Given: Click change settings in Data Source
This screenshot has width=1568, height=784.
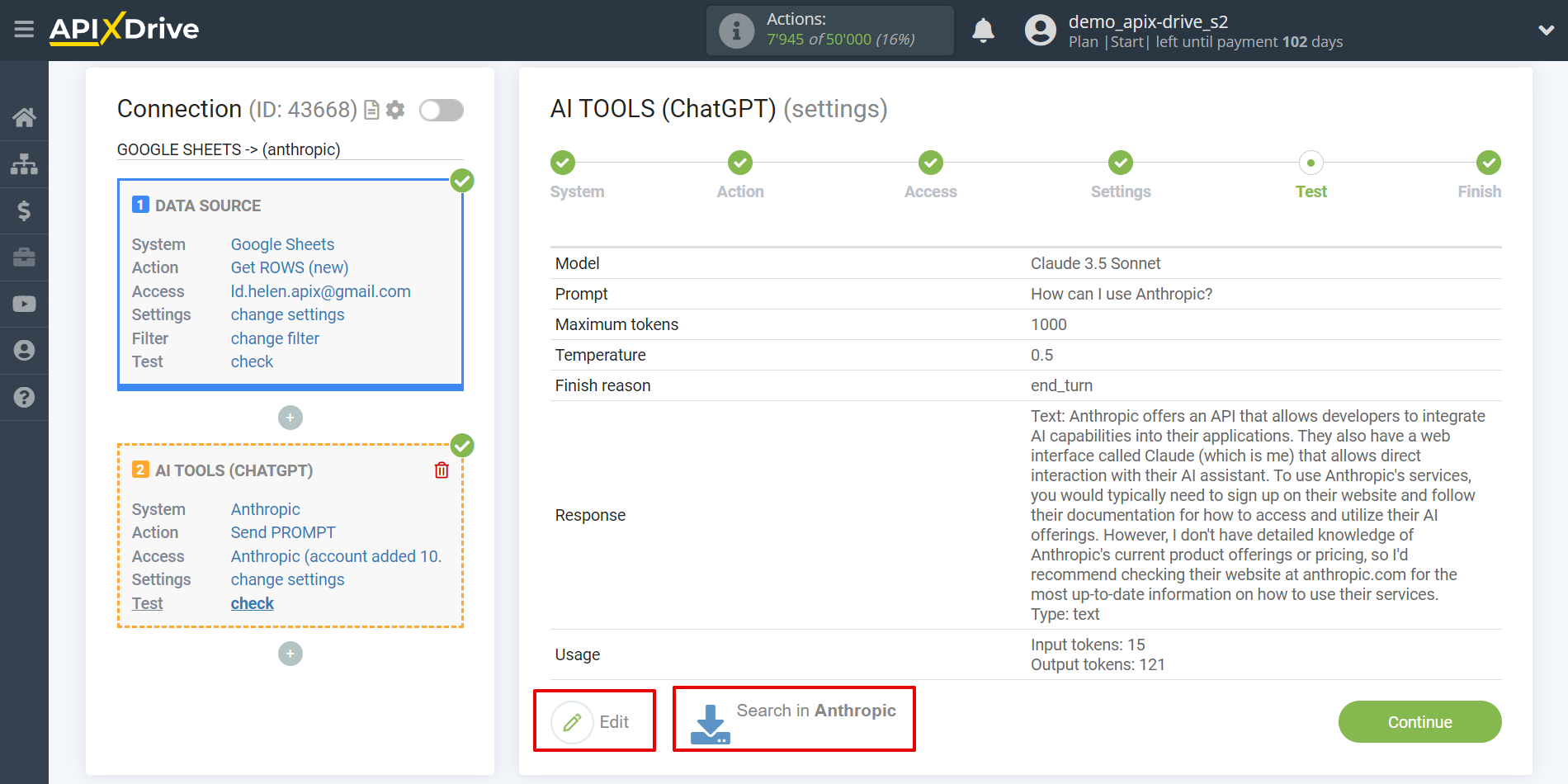Looking at the screenshot, I should click(x=287, y=314).
